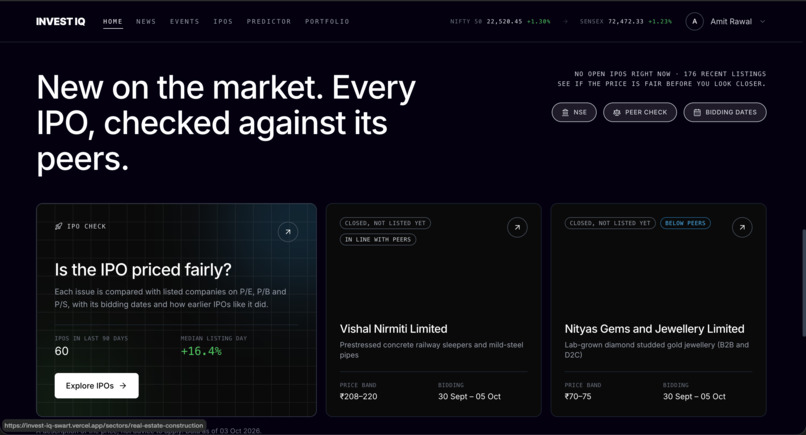Click the NIFTY 50 ticker value
The image size is (806, 435).
[x=504, y=22]
